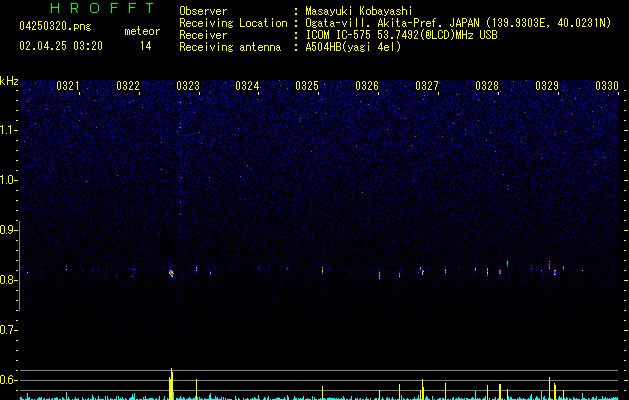Click the Receiving antenna label
The image size is (629, 400).
tap(230, 47)
